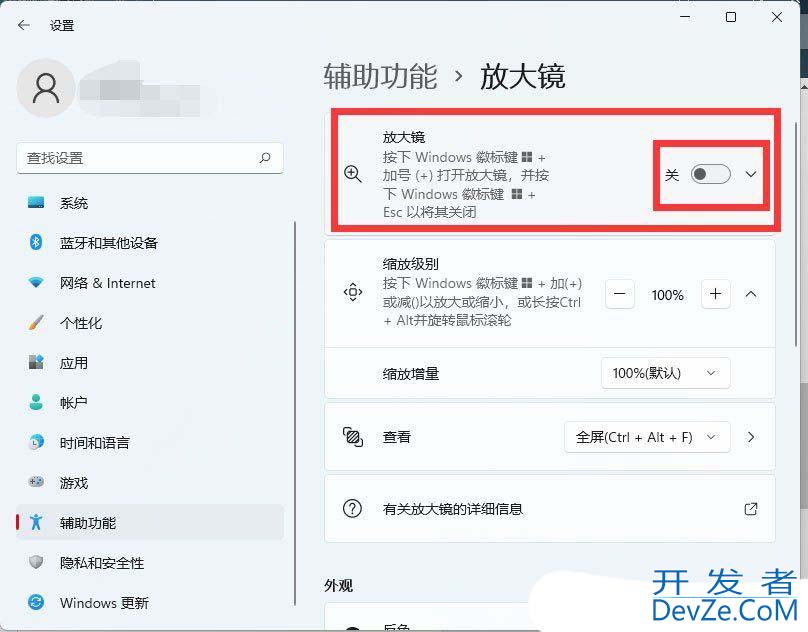Image resolution: width=808 pixels, height=632 pixels.
Task: Open the 缩放增量 100%(默认) dropdown
Action: [x=665, y=373]
